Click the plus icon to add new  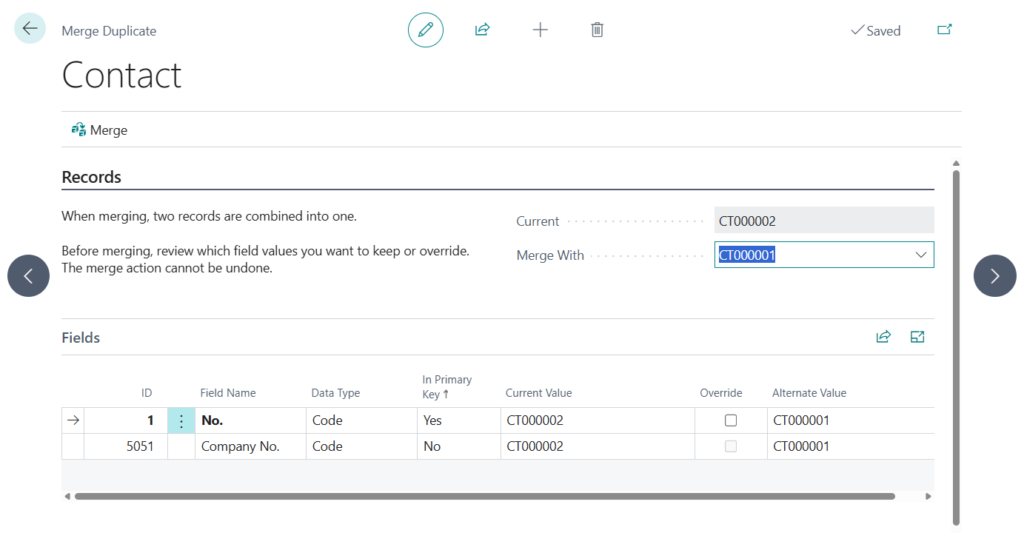click(x=540, y=30)
